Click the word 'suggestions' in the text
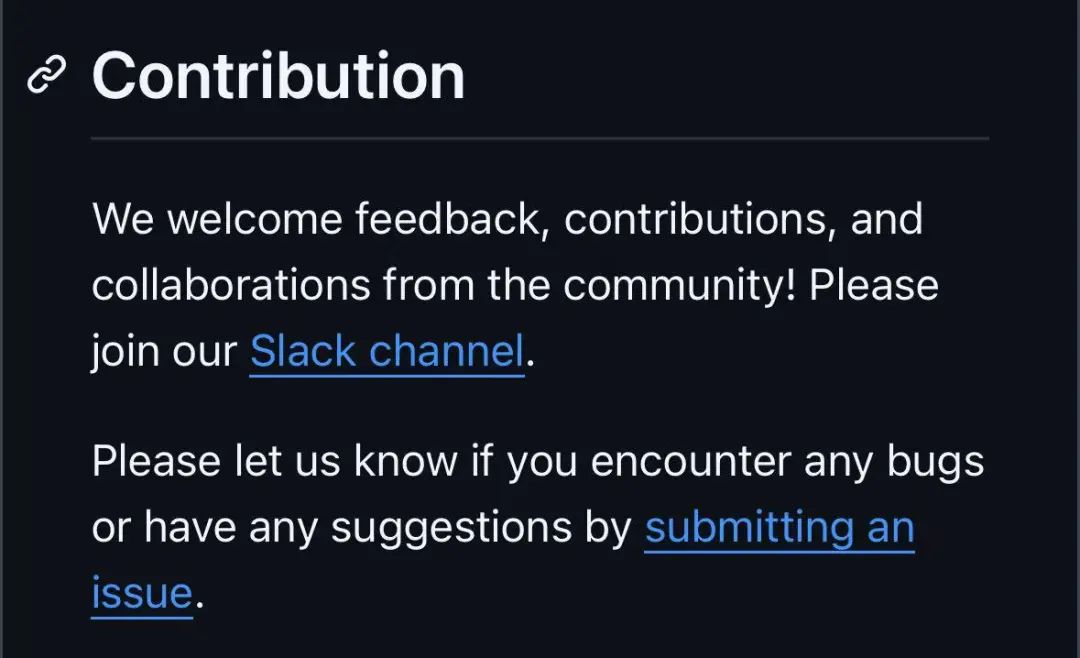 pos(451,528)
